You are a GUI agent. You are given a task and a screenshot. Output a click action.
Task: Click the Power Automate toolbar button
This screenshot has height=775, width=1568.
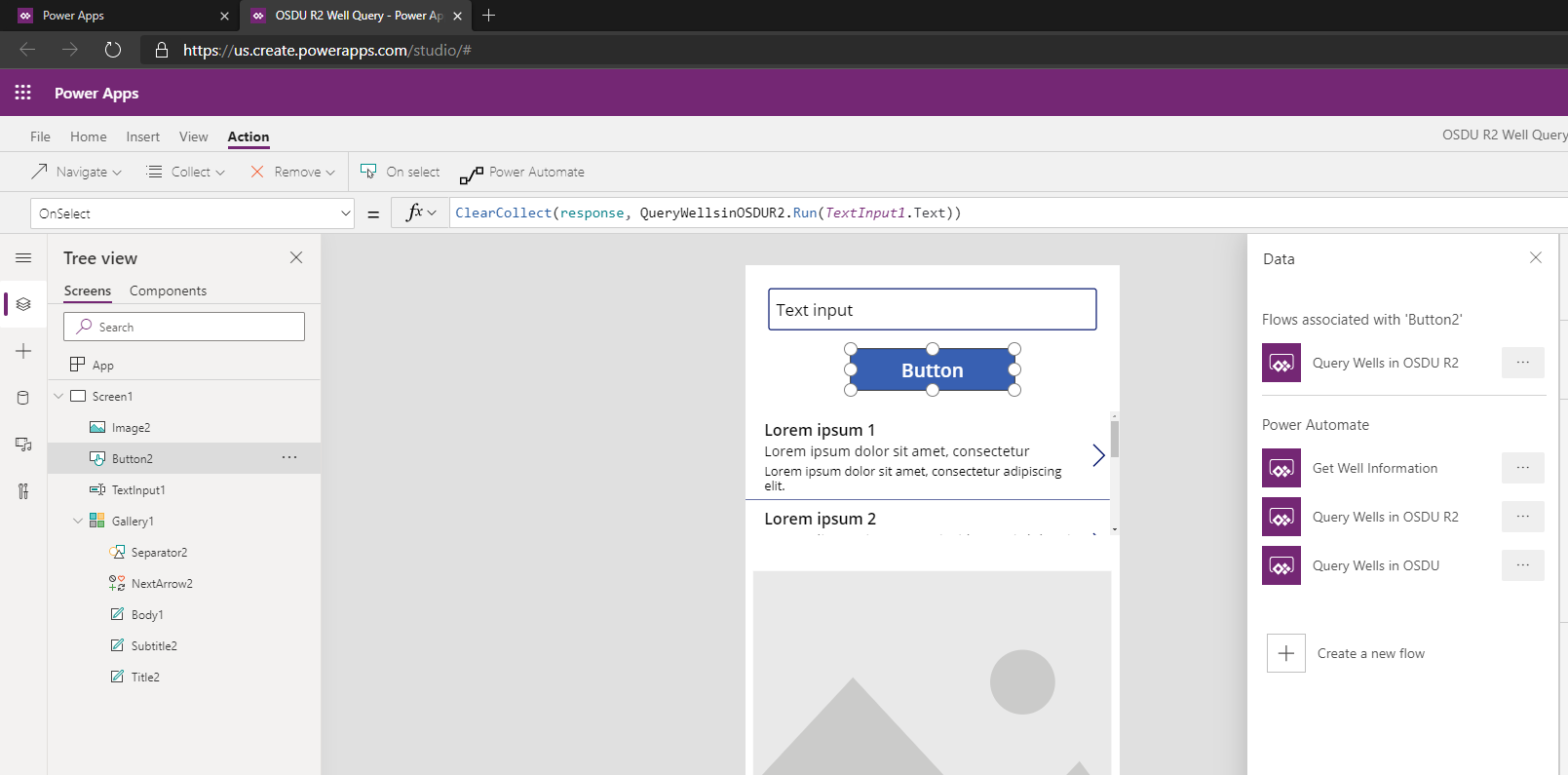click(x=522, y=173)
